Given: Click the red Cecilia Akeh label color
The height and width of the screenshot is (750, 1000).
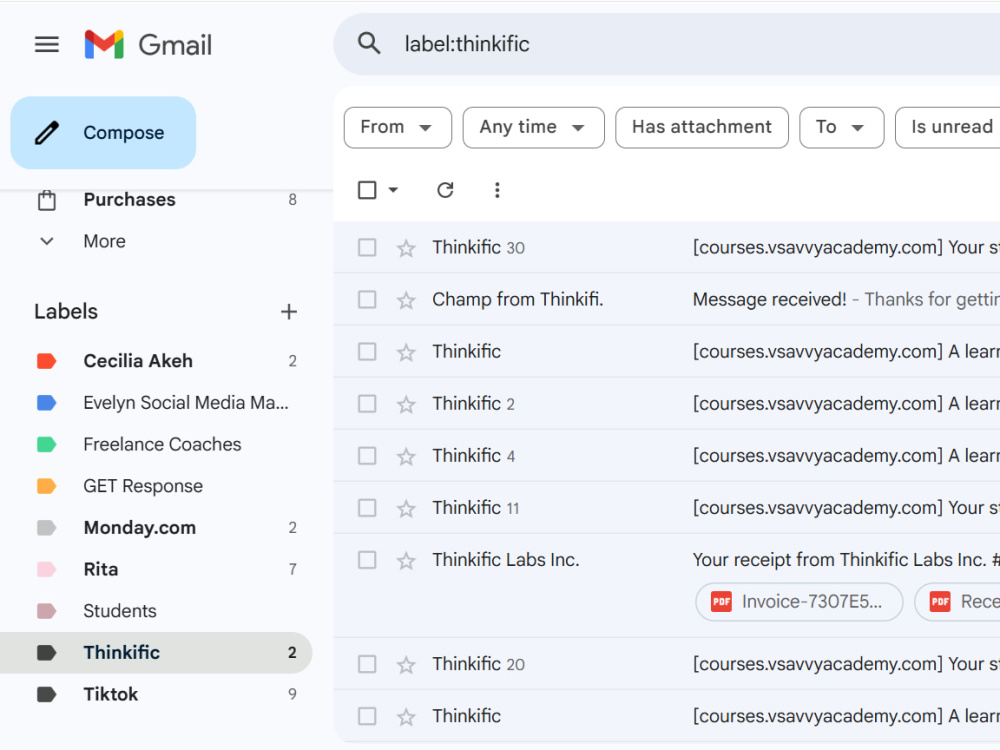Looking at the screenshot, I should 47,362.
